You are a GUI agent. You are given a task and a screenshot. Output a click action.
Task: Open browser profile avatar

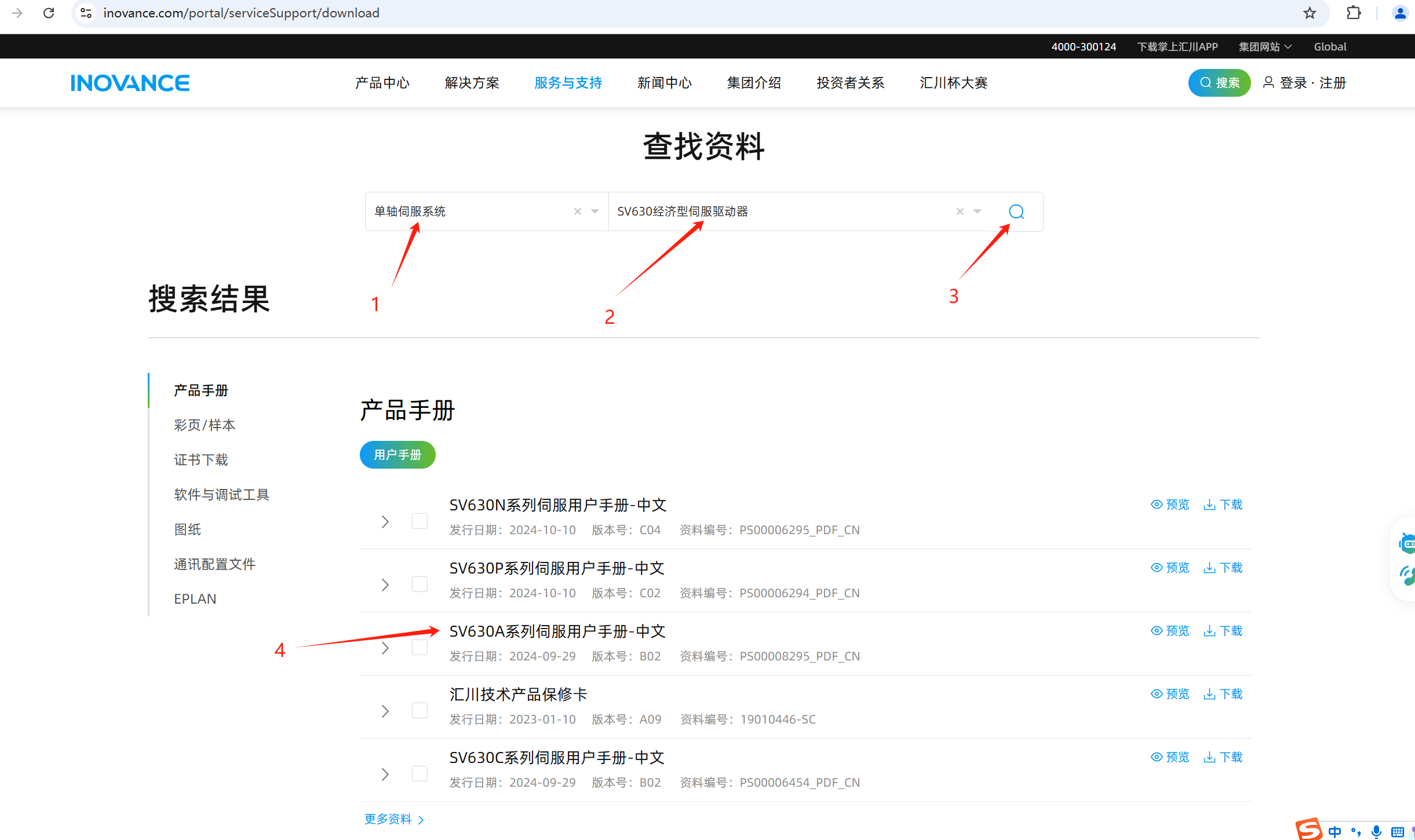point(1400,13)
